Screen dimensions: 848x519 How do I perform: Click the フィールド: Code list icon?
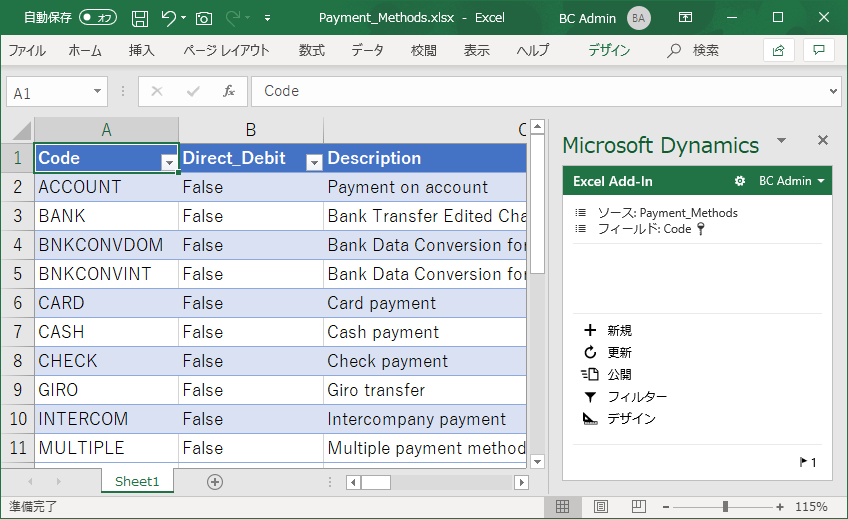(581, 229)
